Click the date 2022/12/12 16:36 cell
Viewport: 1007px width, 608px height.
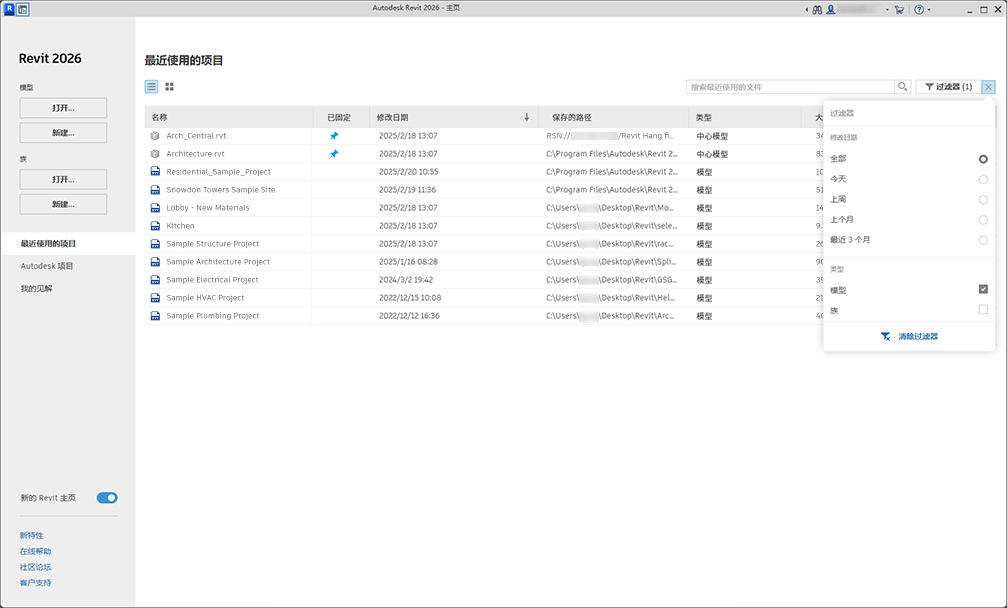click(x=409, y=316)
